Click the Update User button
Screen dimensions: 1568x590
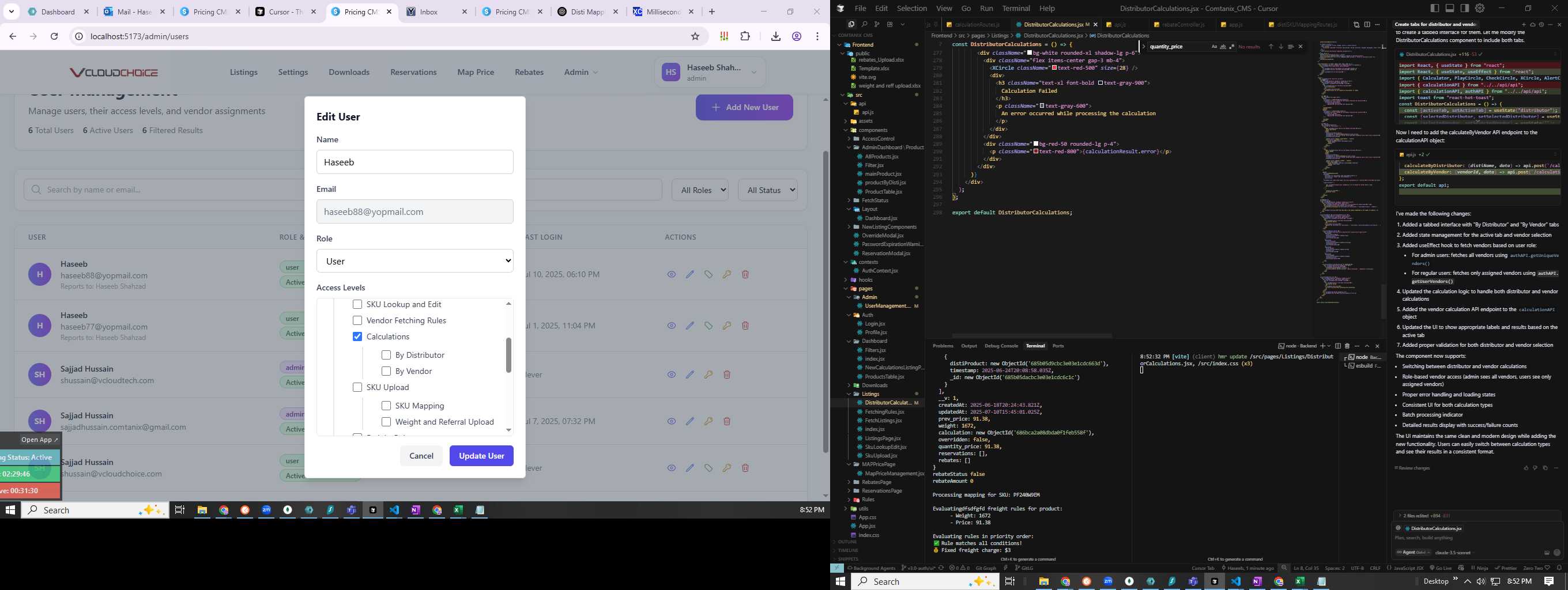[481, 456]
